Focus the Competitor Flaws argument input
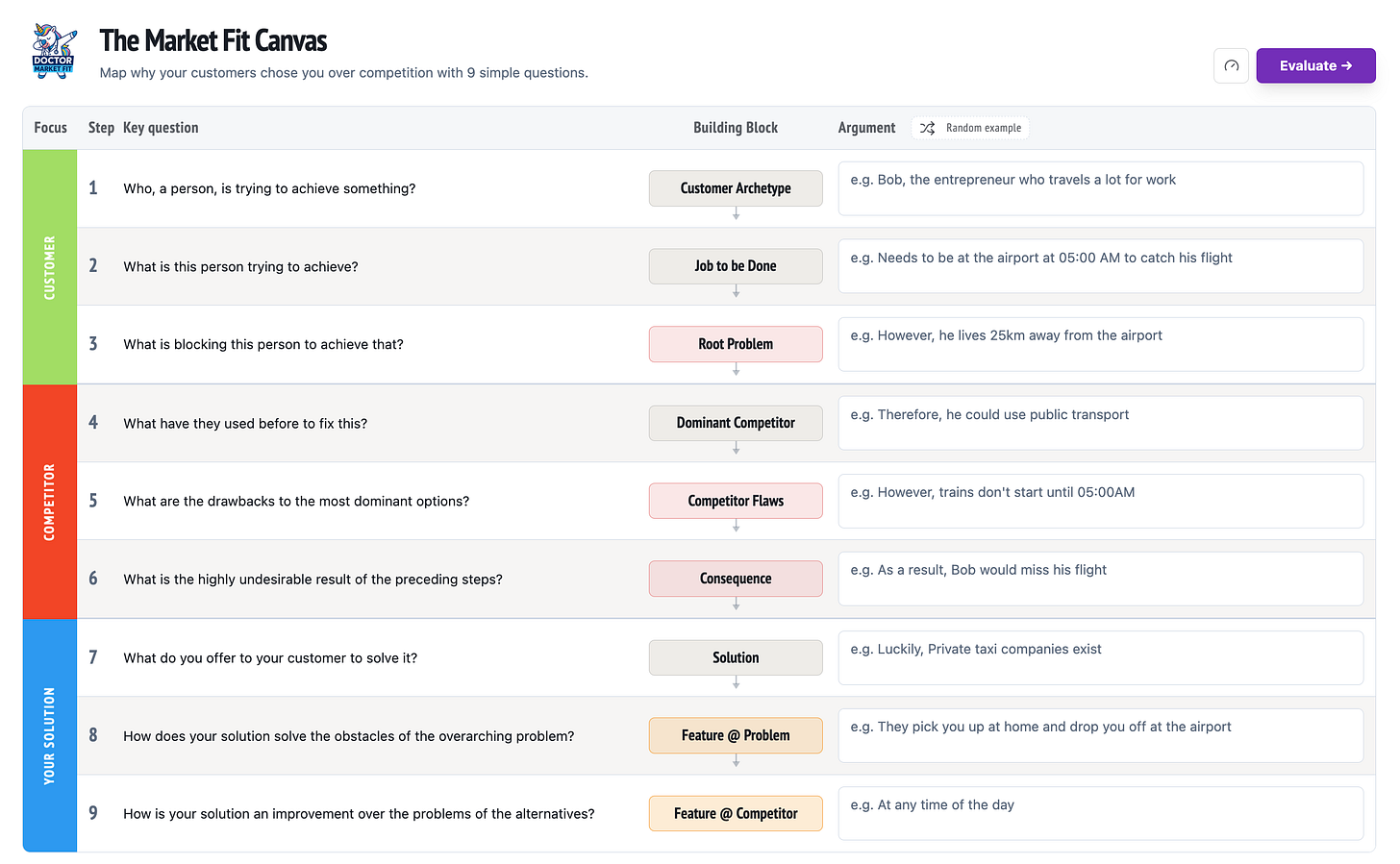This screenshot has height=864, width=1400. coord(1100,501)
